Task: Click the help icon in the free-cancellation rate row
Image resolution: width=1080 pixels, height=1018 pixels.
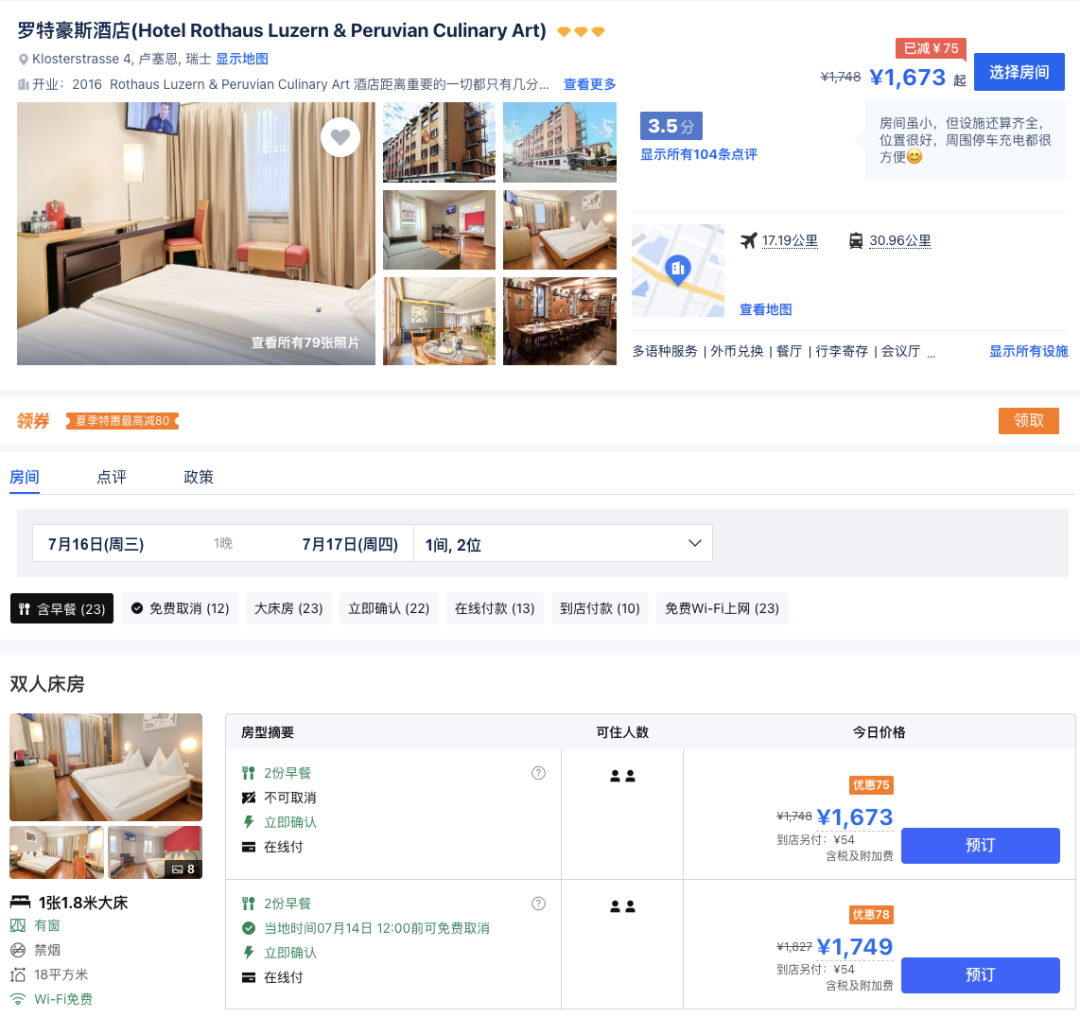Action: 539,904
